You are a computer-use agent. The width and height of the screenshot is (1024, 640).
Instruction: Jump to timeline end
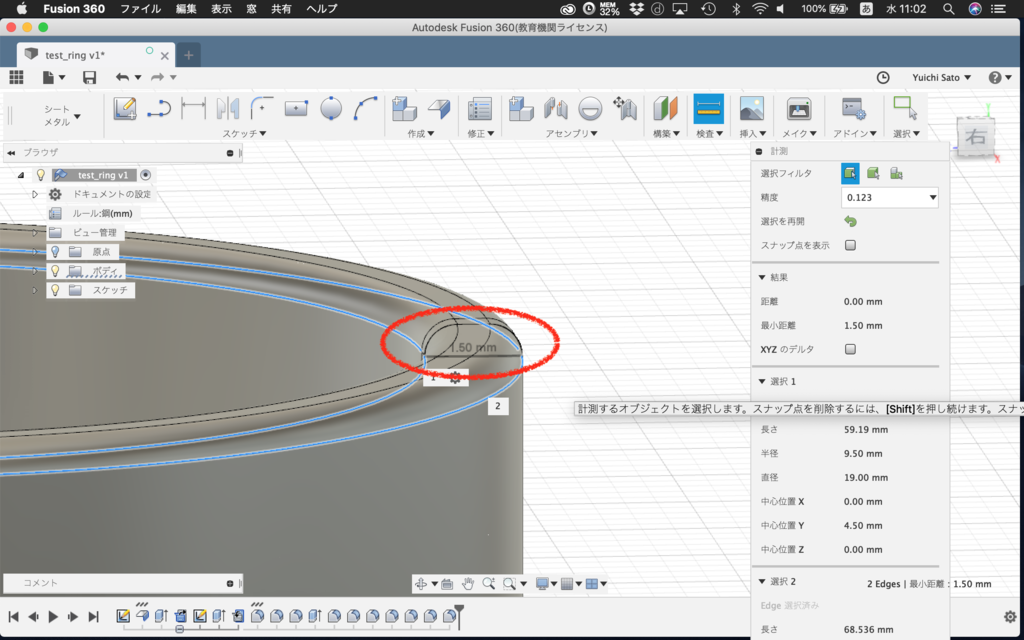coord(93,616)
